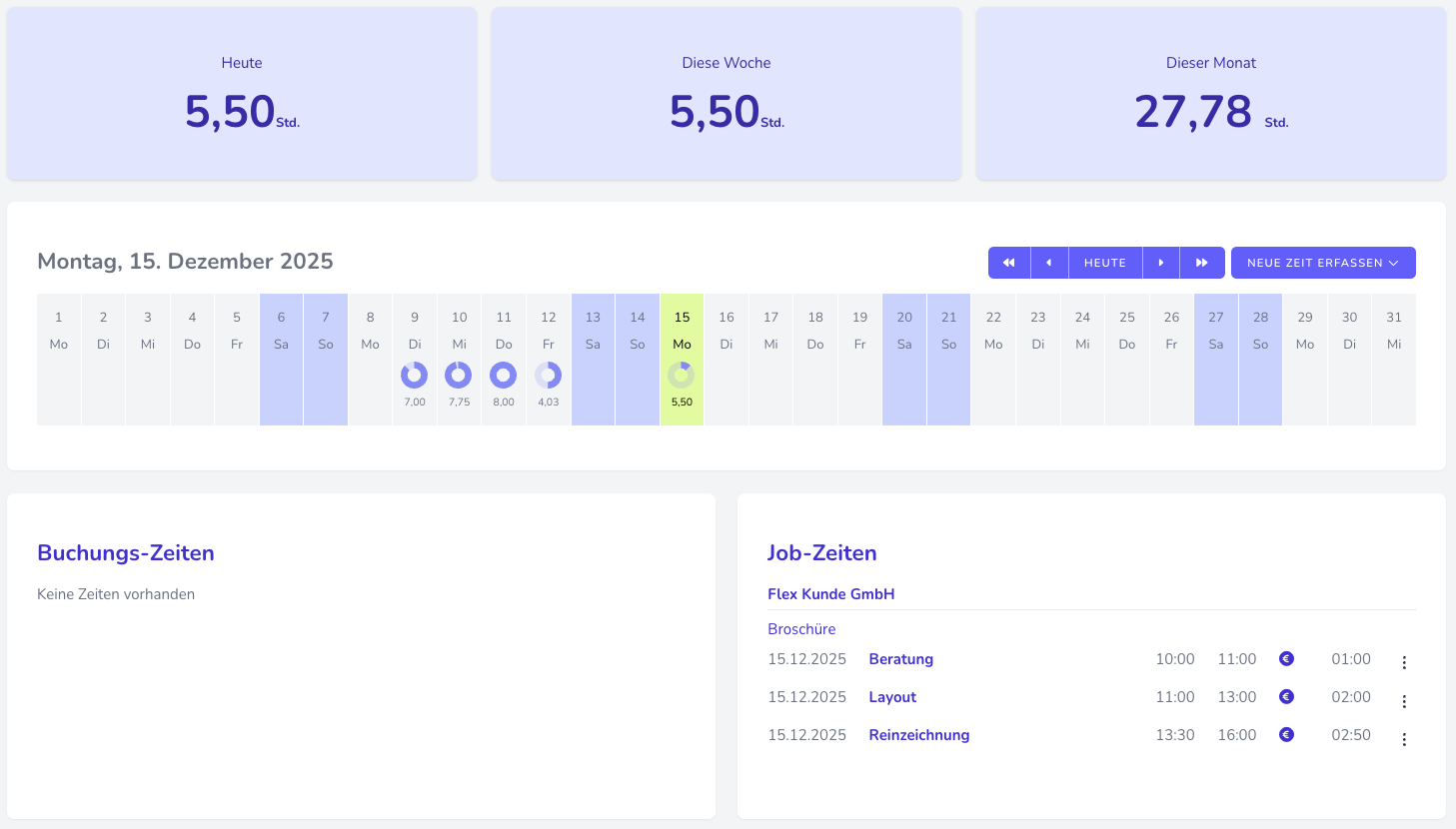Click the progress donut on December 9
This screenshot has width=1456, height=829.
(414, 377)
